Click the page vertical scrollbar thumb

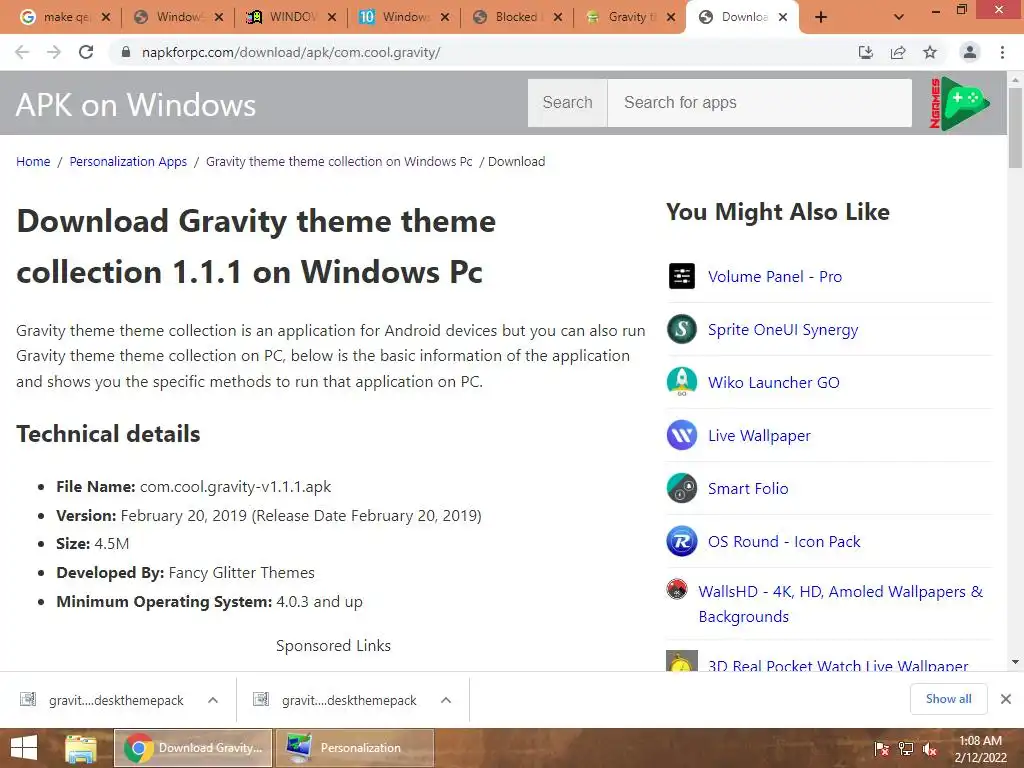coord(1015,128)
